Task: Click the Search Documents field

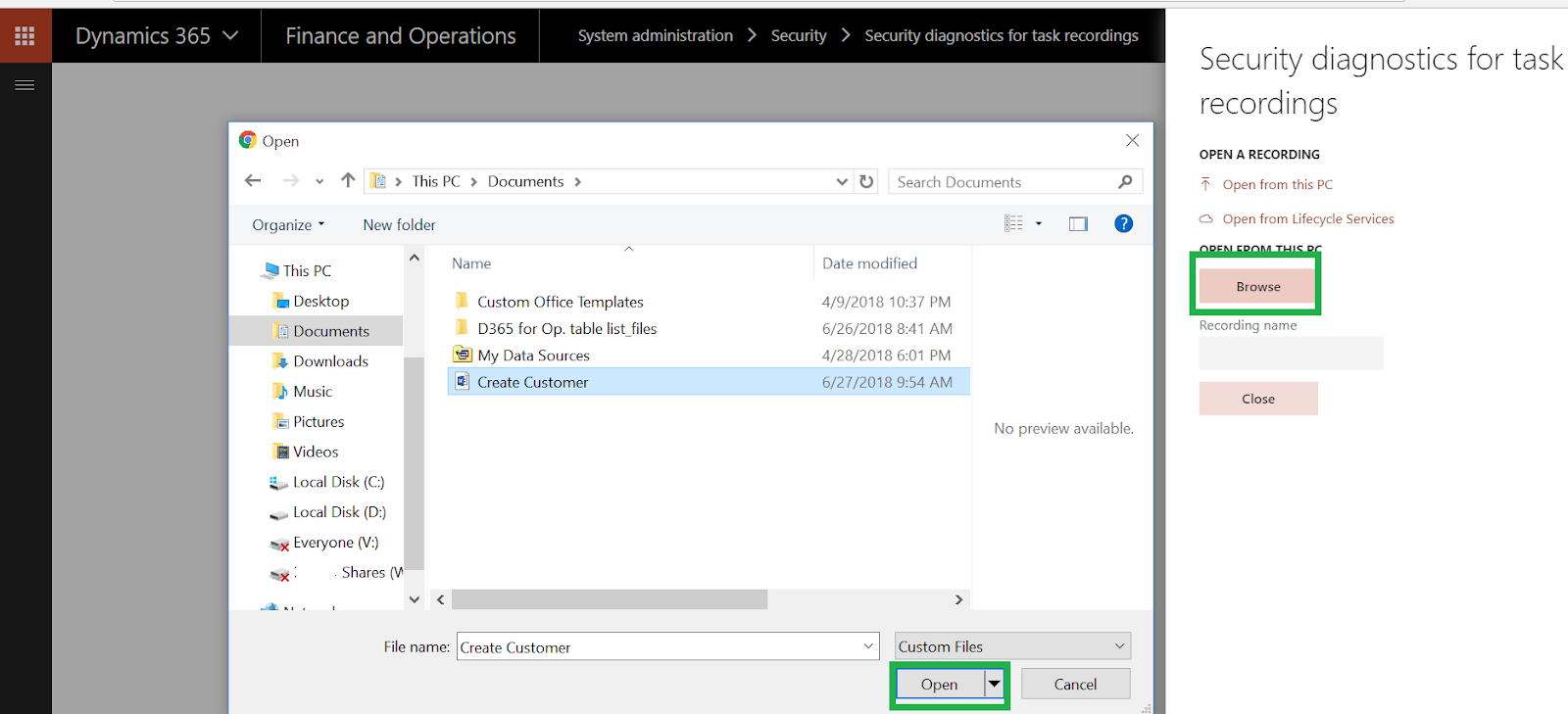Action: (x=1004, y=181)
